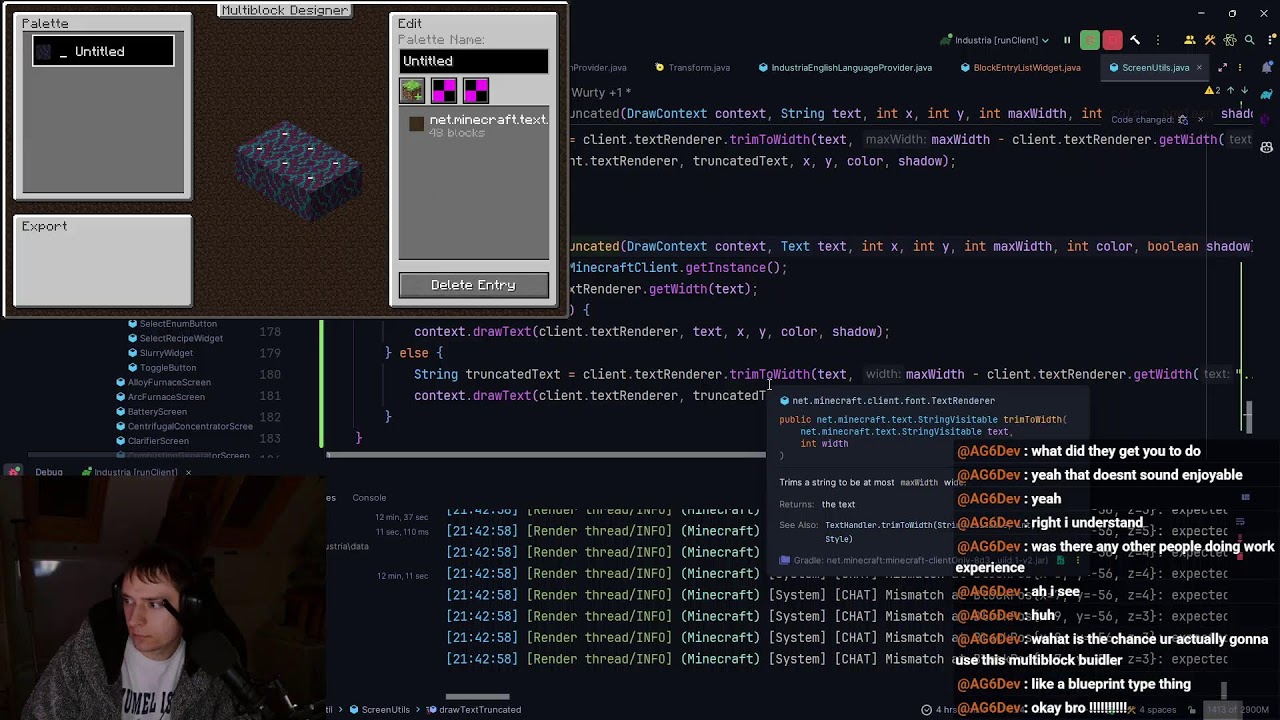
Task: Click the Export panel header
Action: (x=45, y=226)
